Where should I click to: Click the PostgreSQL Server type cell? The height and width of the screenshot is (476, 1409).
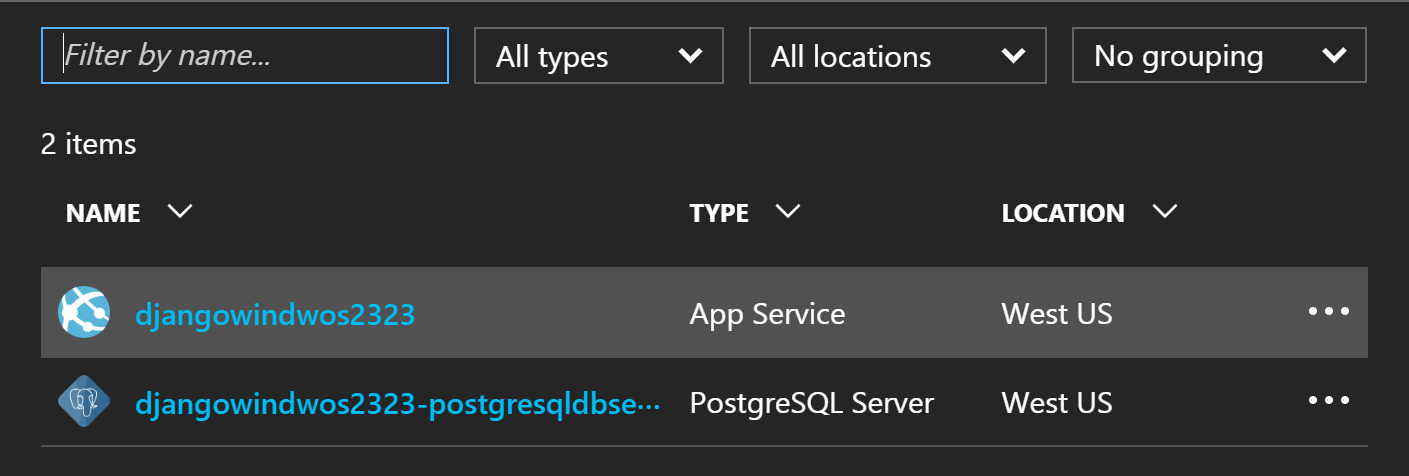(811, 404)
